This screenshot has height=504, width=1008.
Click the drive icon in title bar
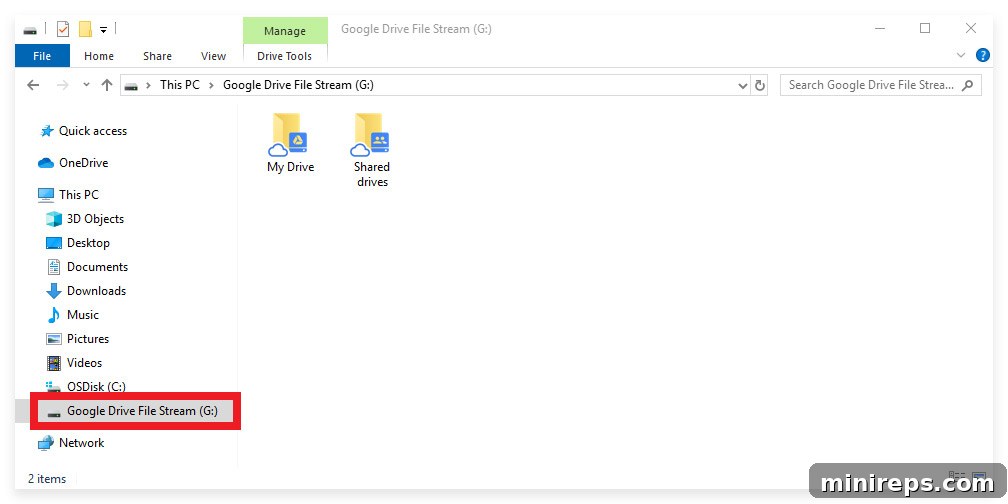pos(30,30)
